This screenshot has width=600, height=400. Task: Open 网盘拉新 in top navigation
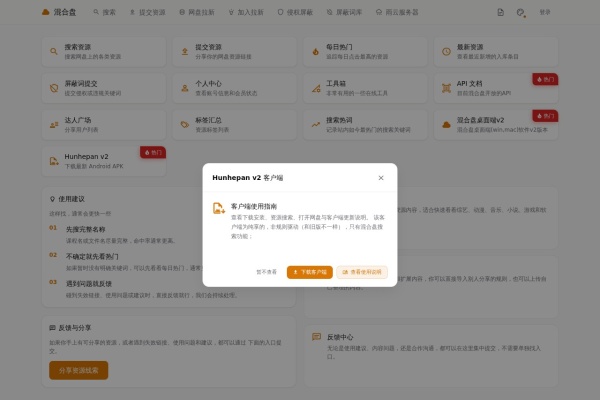click(x=197, y=12)
